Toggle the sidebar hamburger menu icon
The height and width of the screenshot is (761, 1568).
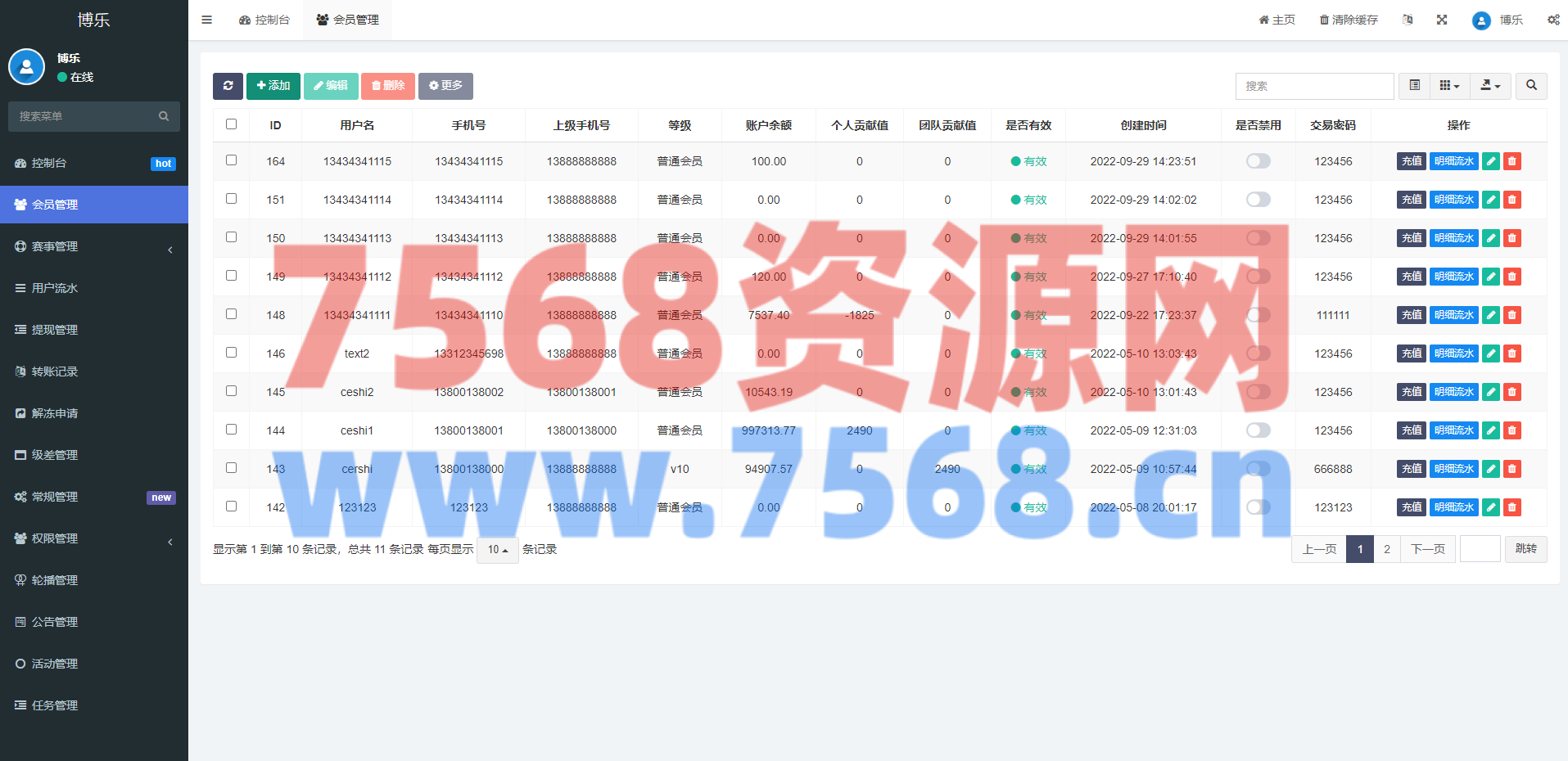point(207,20)
